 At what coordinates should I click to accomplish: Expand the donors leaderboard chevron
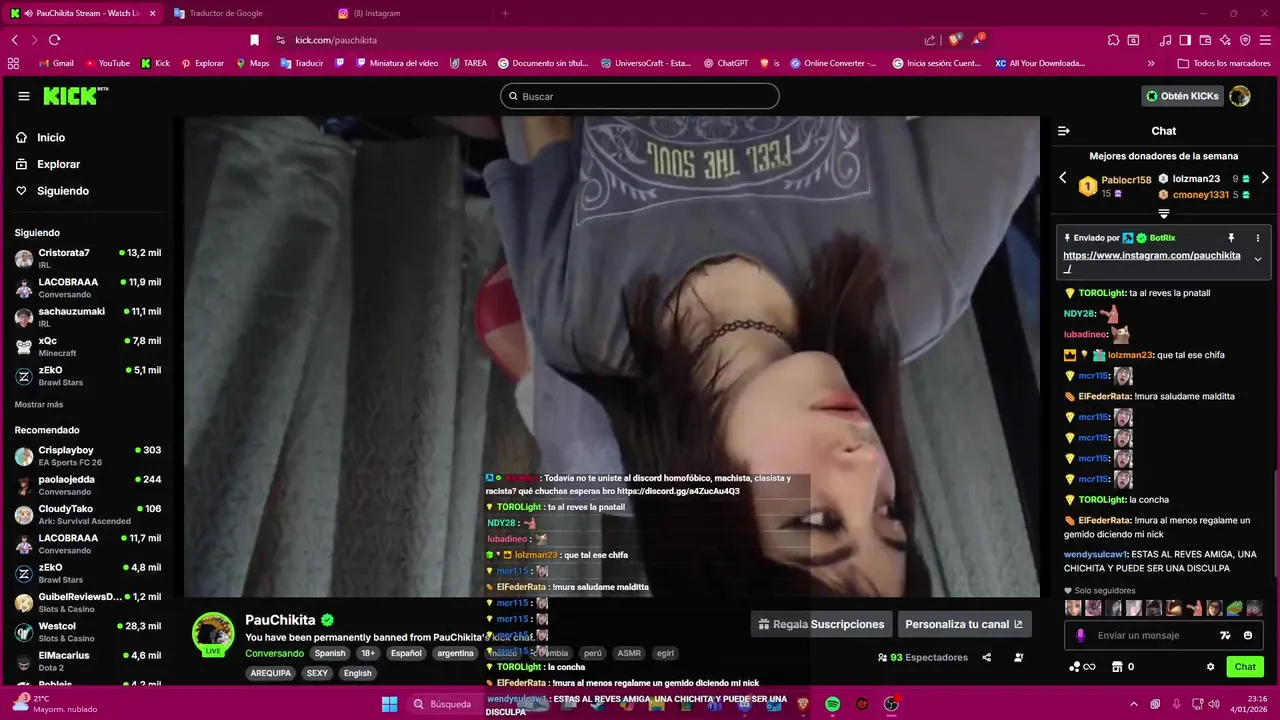pos(1164,213)
